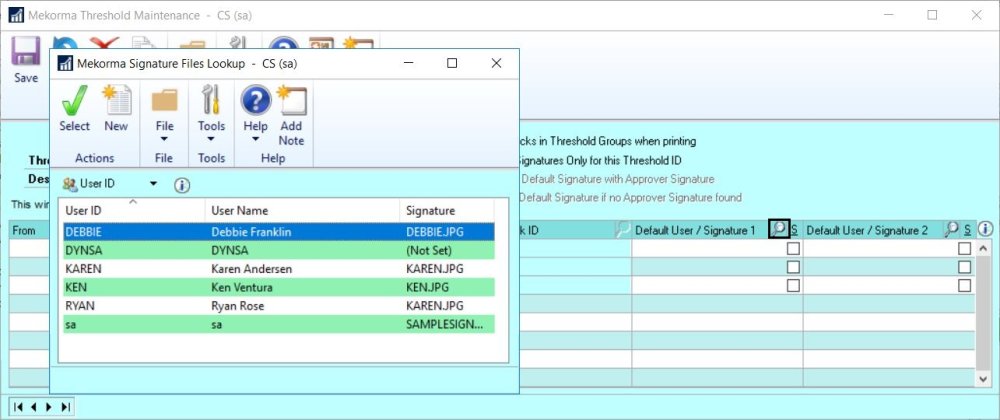Click the (Not Set) signature cell
Viewport: 1000px width, 420px height.
point(427,250)
